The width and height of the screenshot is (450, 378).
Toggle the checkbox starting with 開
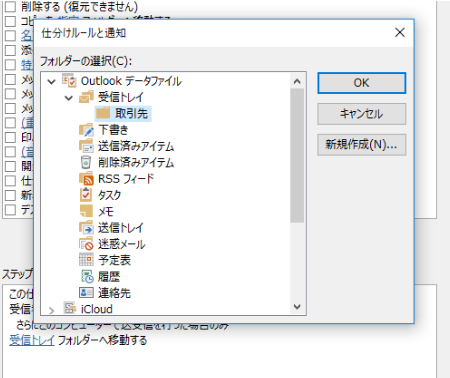click(10, 166)
